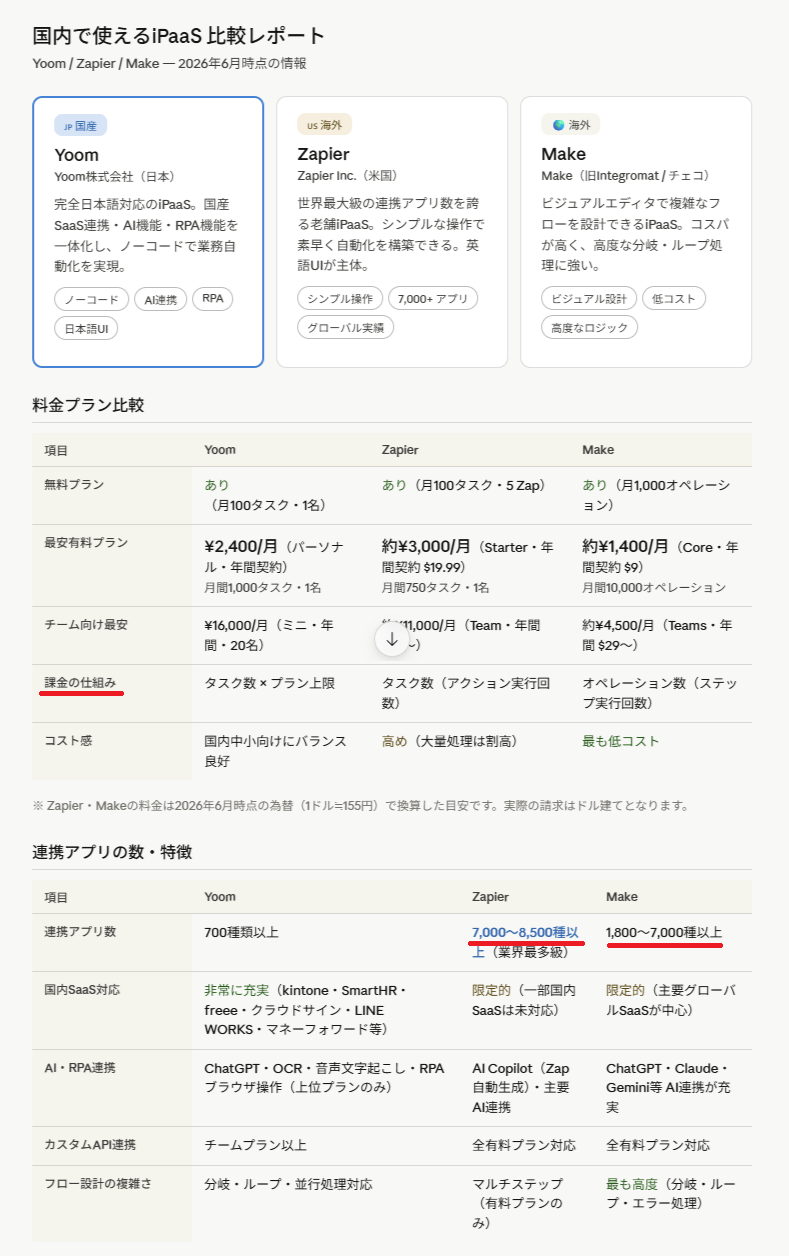Image resolution: width=789 pixels, height=1256 pixels.
Task: Click the AI Copilot（Zap自動生成） cell
Action: click(527, 1087)
